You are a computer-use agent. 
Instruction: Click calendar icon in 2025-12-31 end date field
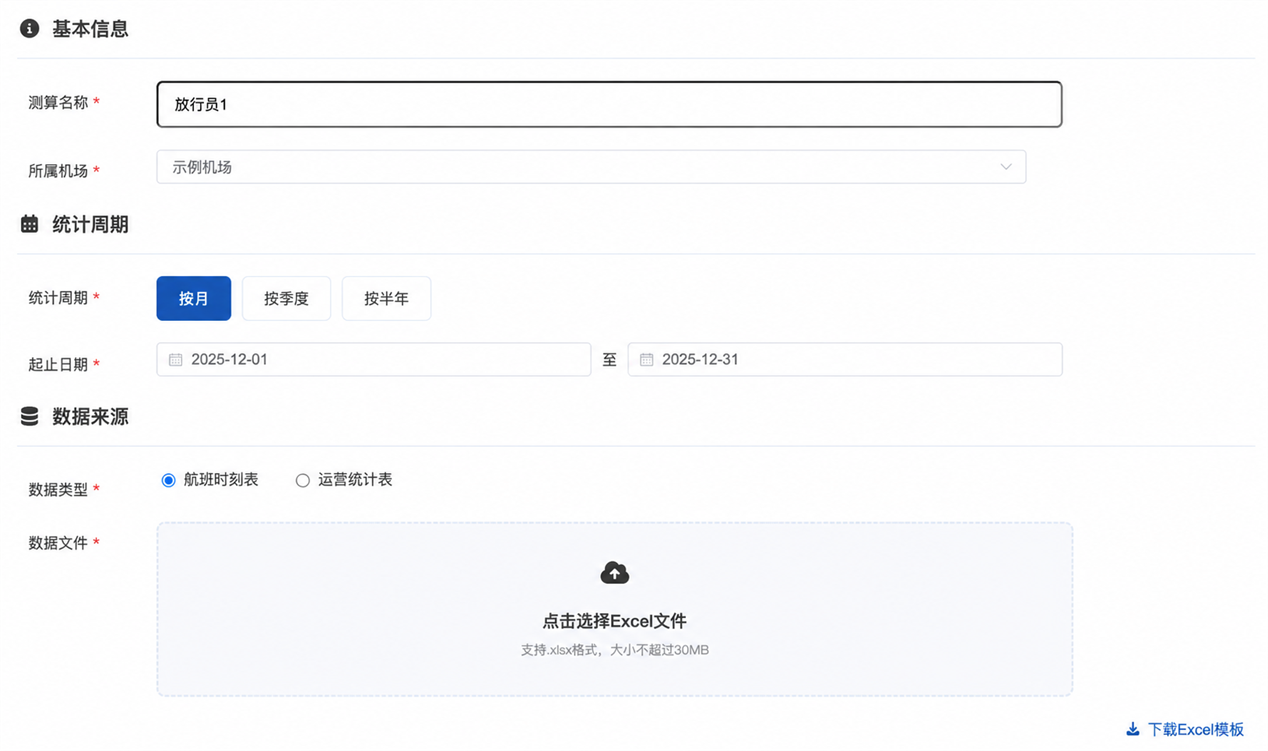click(x=646, y=360)
